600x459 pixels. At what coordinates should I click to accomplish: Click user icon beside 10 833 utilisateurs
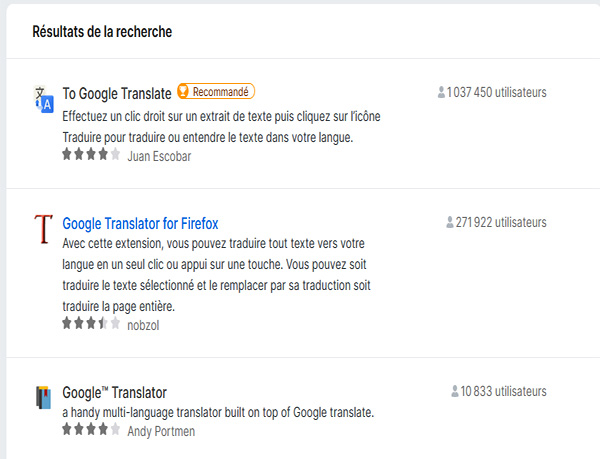[x=455, y=391]
